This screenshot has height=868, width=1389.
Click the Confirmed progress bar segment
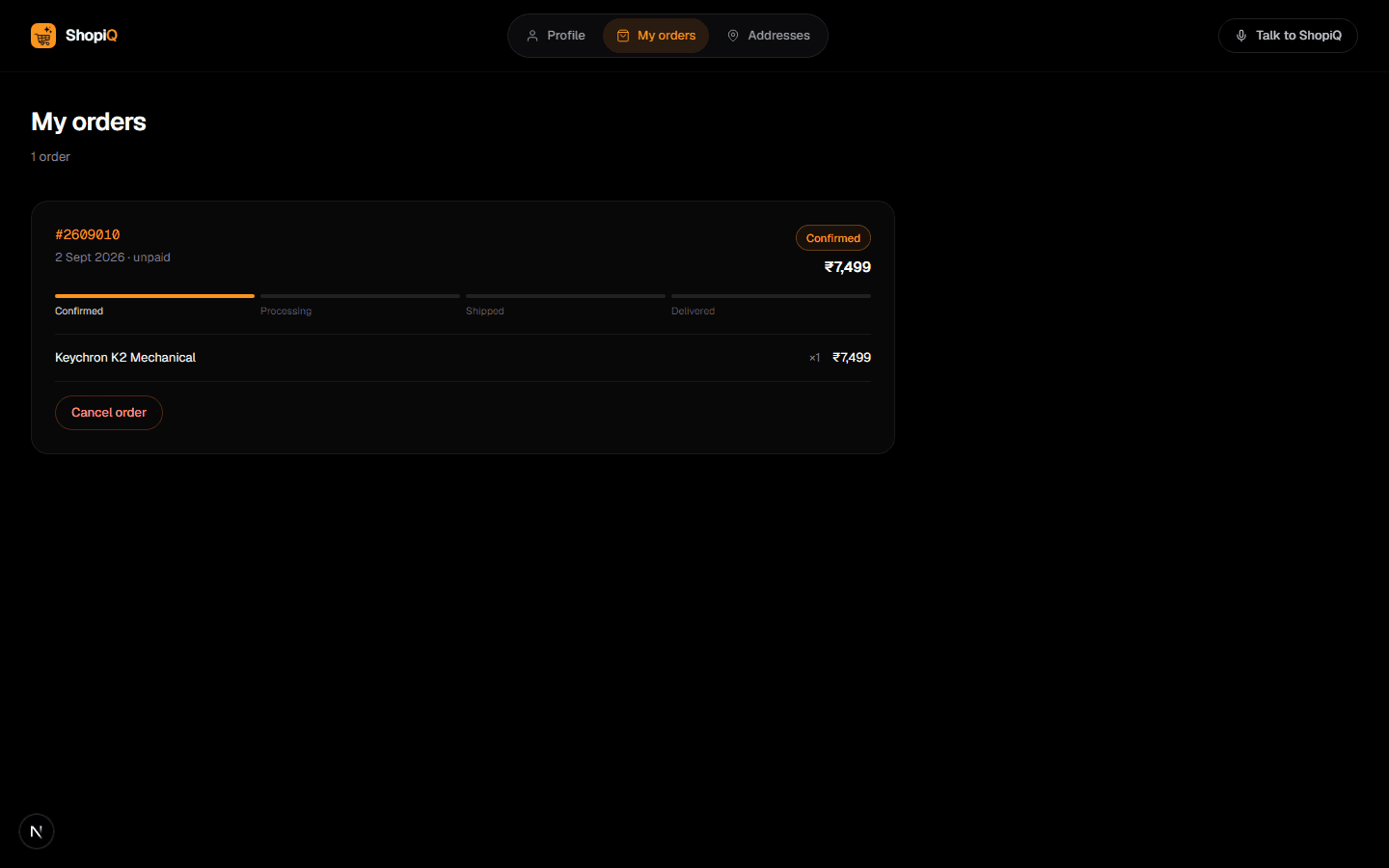(154, 296)
